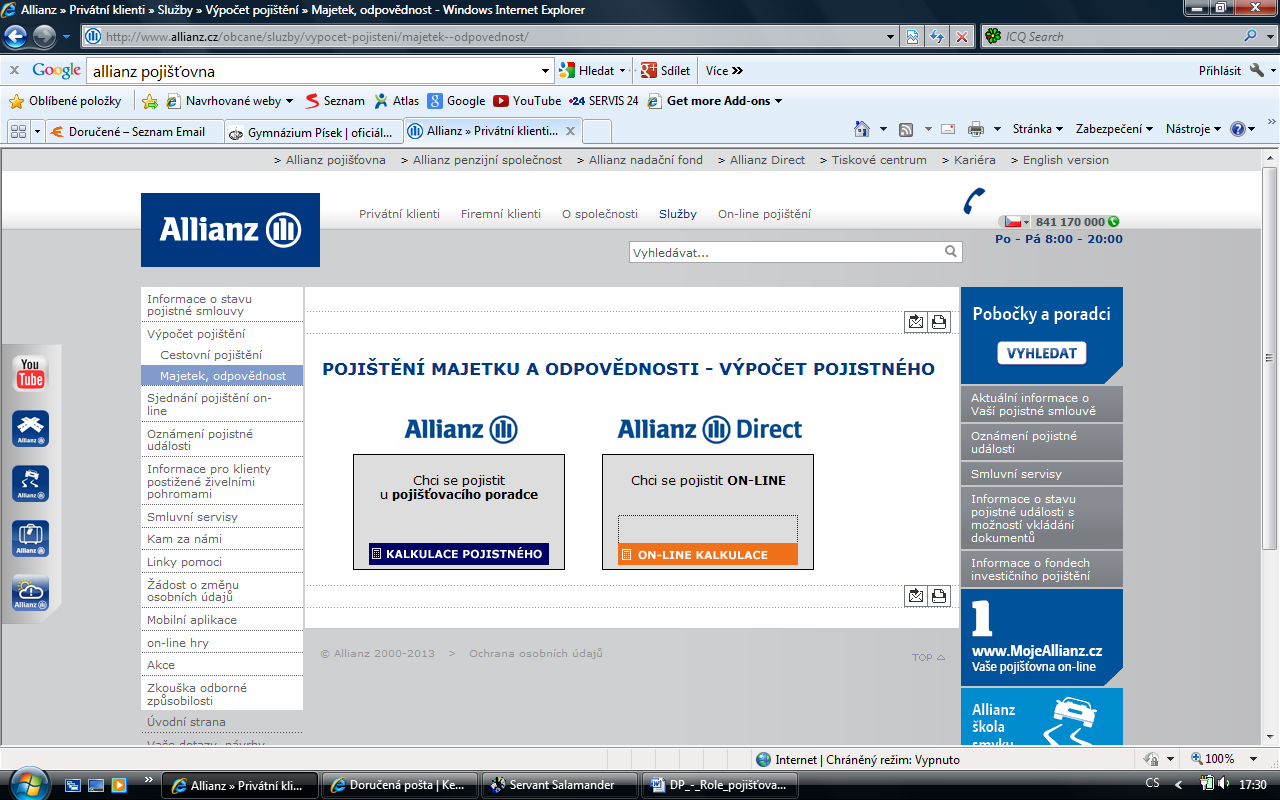Click the handshake Allianz app icon in sidebar
This screenshot has height=800, width=1280.
click(30, 429)
